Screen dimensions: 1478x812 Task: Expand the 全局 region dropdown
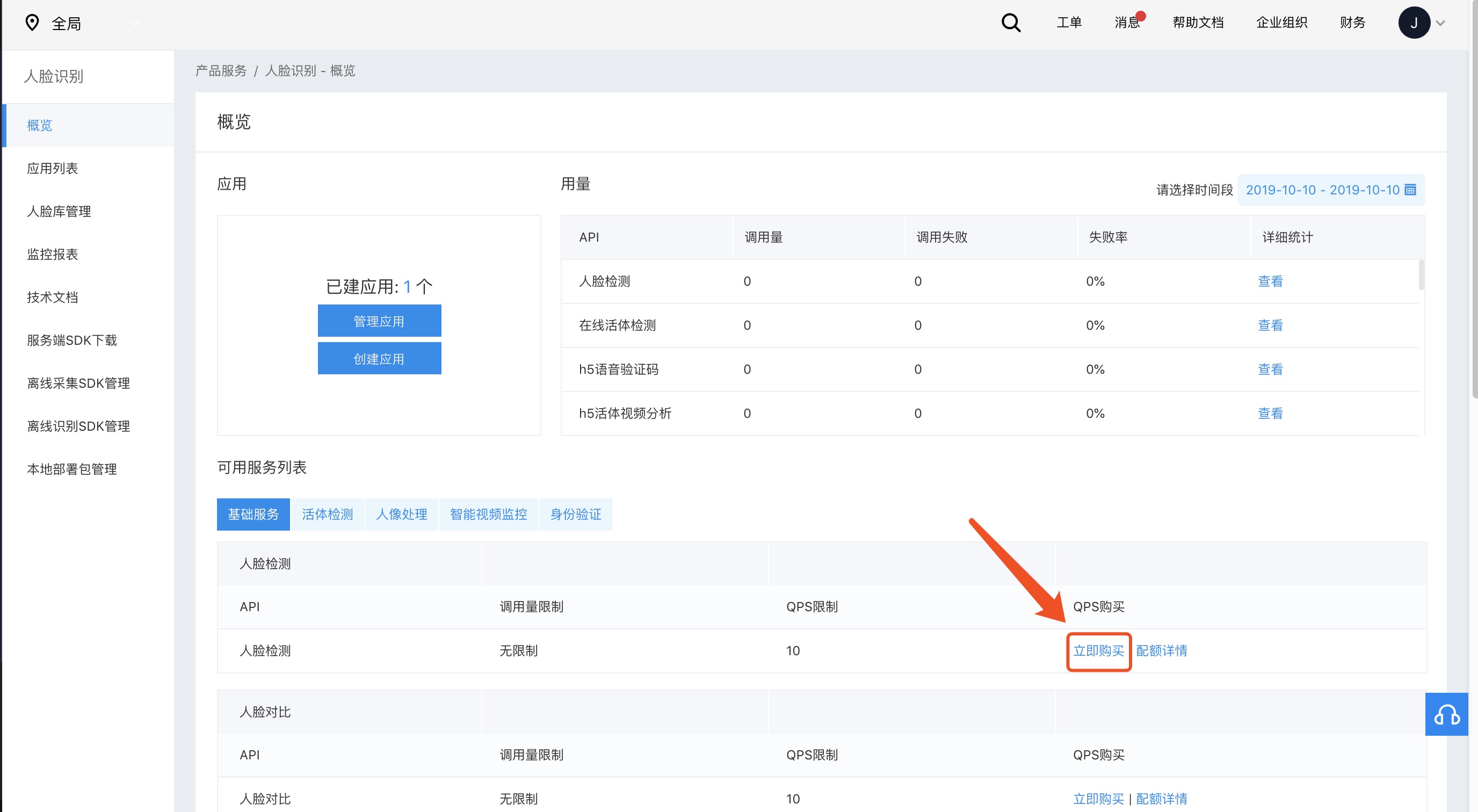pos(136,24)
